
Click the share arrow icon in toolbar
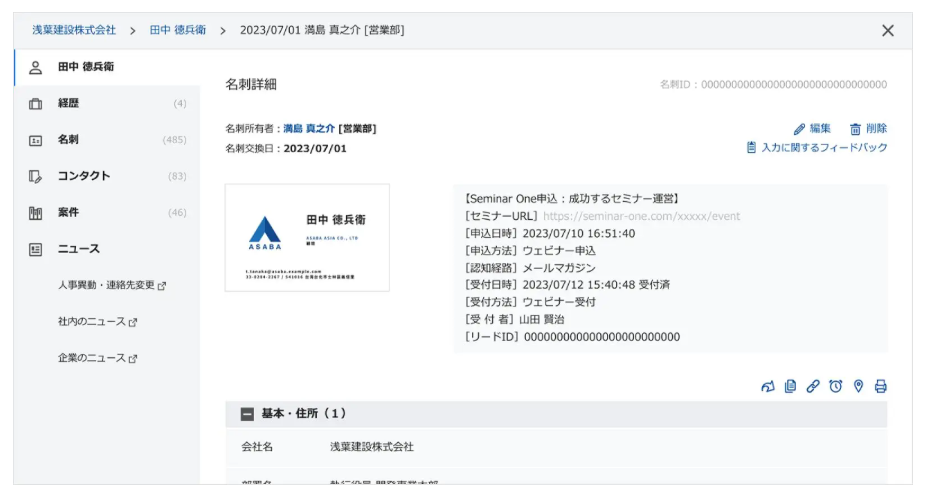coord(767,387)
